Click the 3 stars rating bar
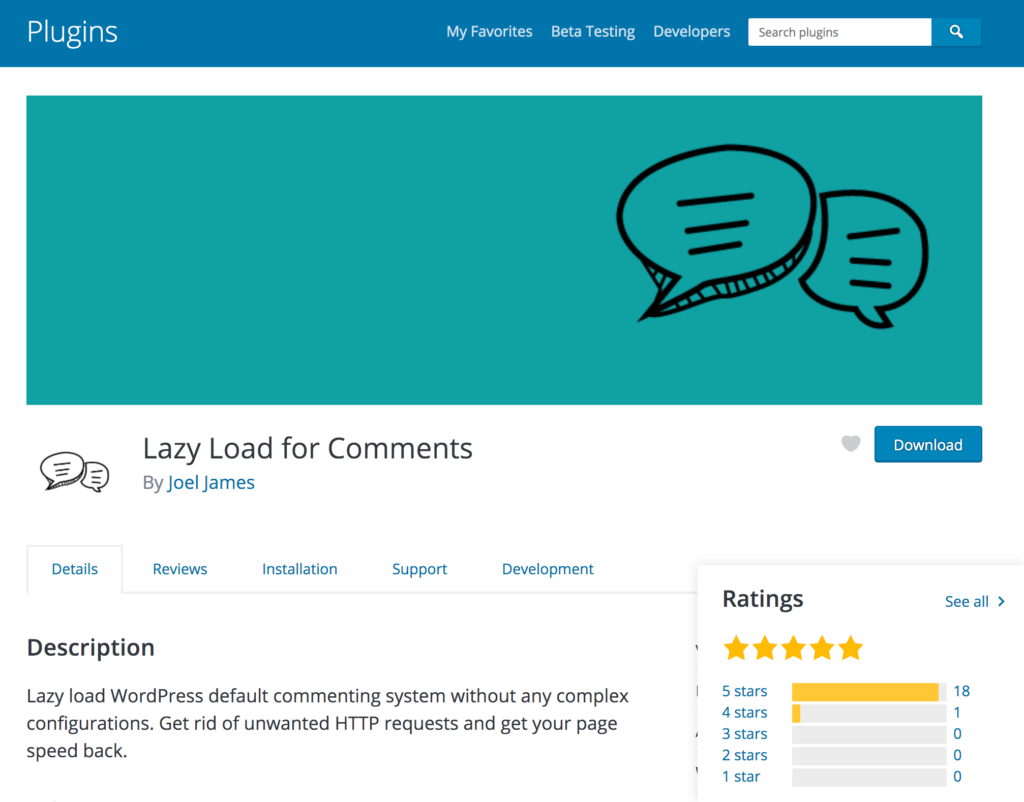The width and height of the screenshot is (1024, 802). (869, 735)
